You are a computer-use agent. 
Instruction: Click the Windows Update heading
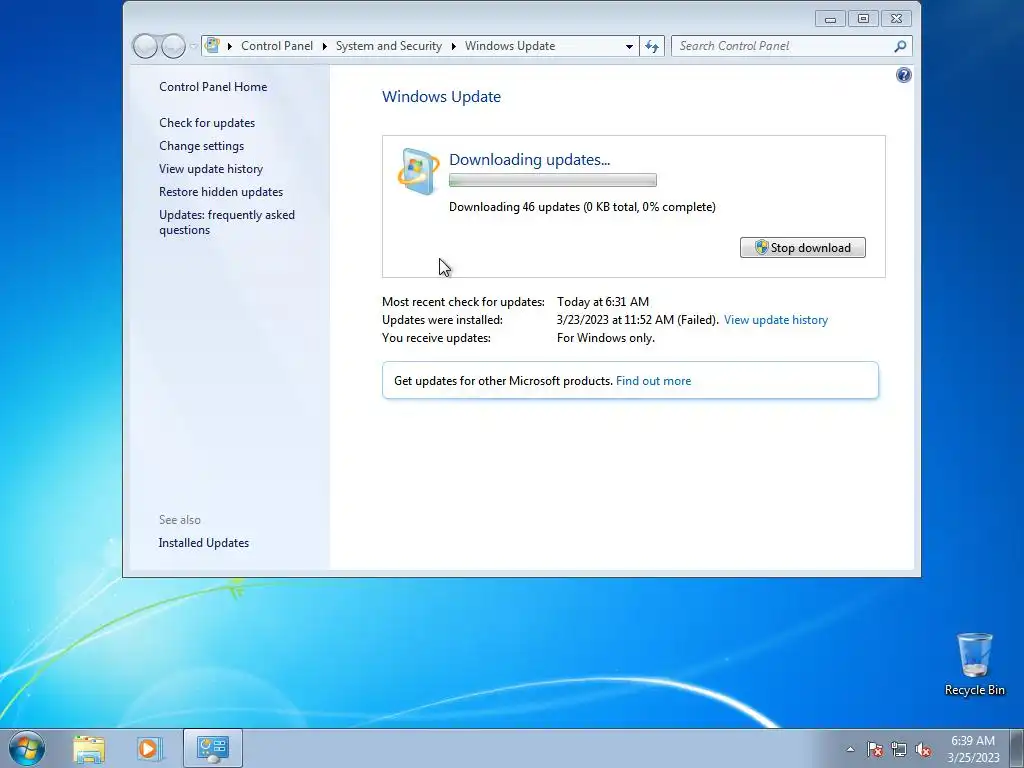click(x=441, y=97)
